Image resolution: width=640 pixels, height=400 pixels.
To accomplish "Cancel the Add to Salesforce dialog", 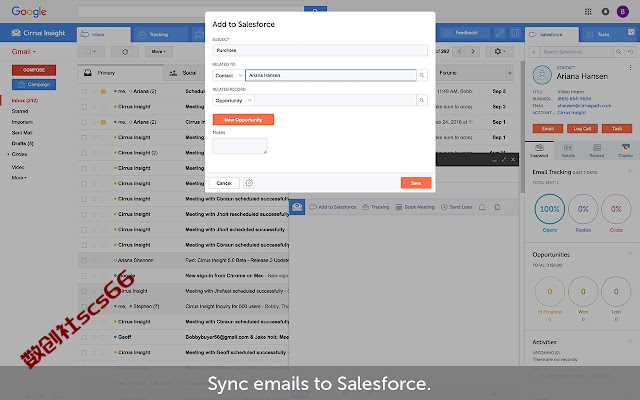I will click(x=224, y=183).
